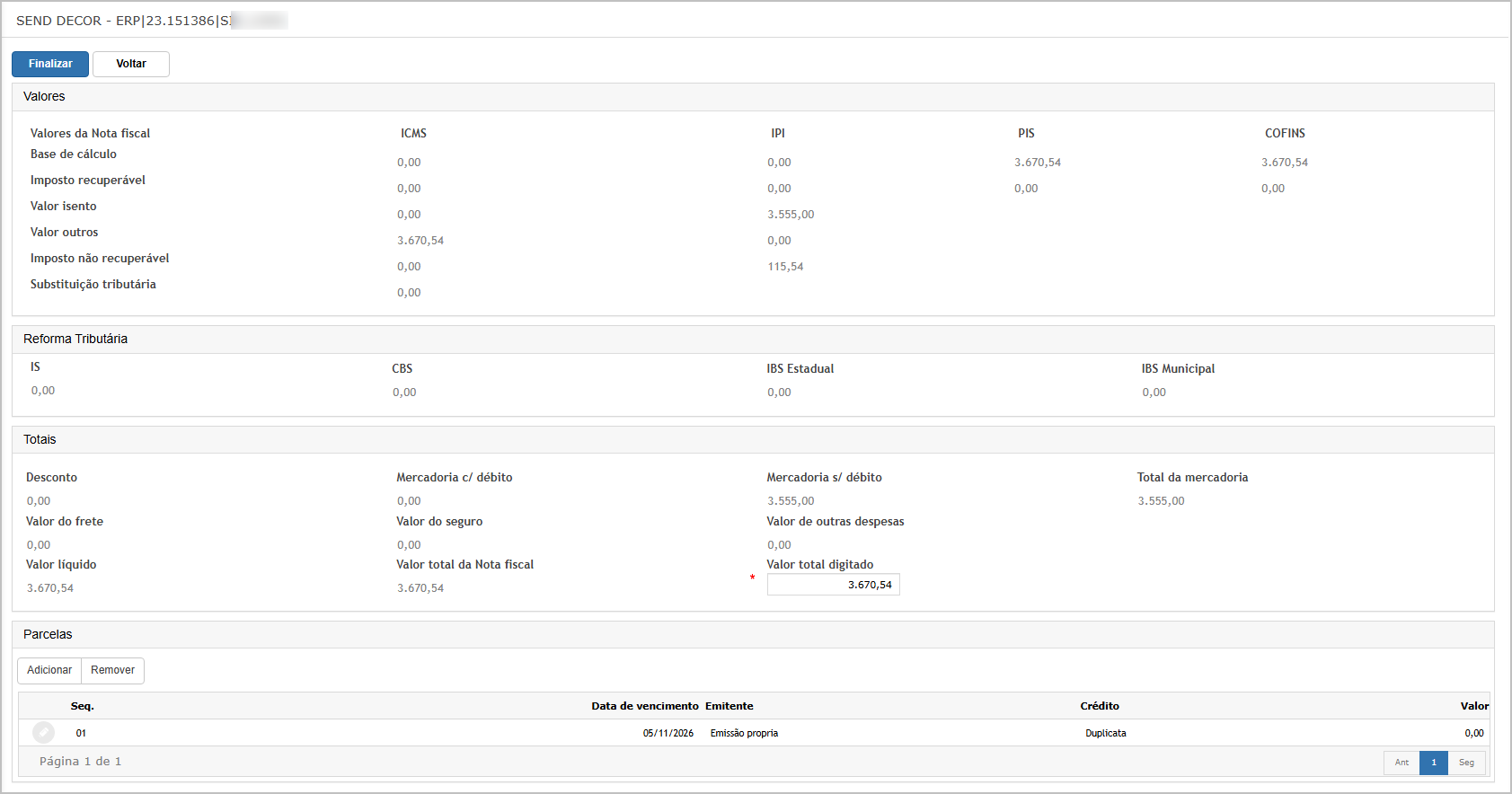Click the IPI Valor isento amount 3.555,00
The image size is (1512, 794).
791,215
